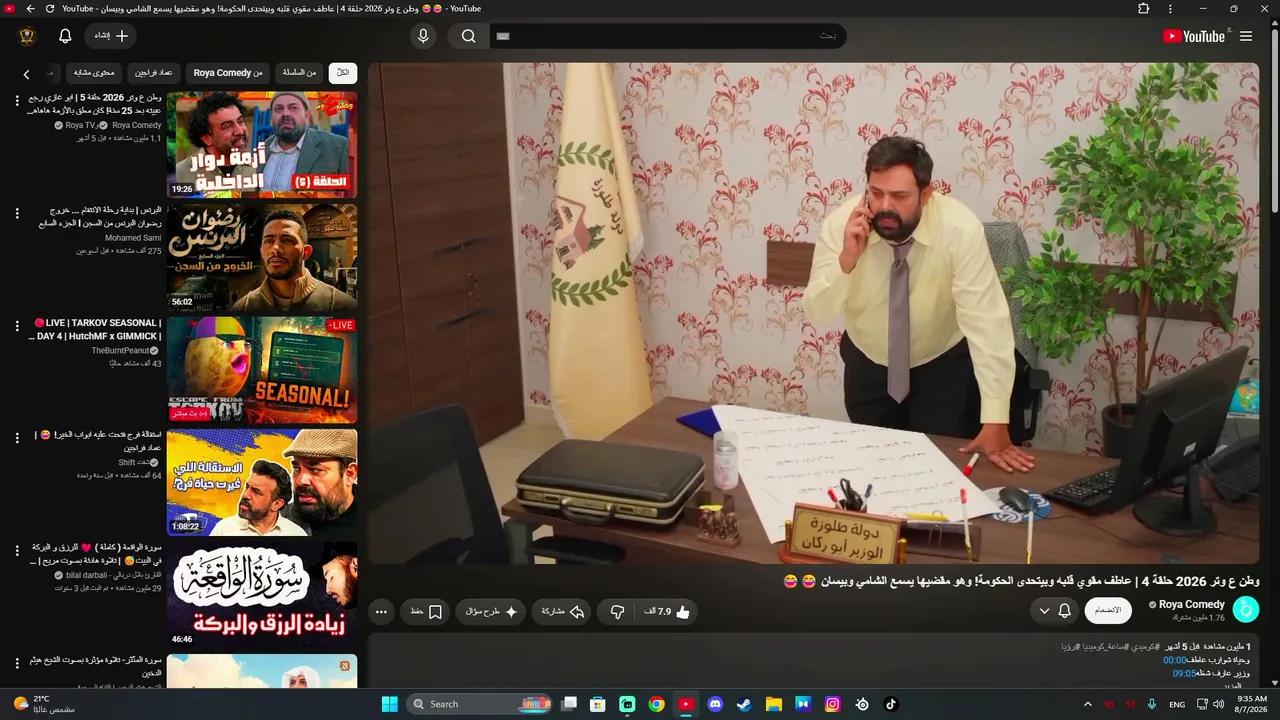Go back with the browser arrow
Image resolution: width=1280 pixels, height=720 pixels.
[30, 9]
